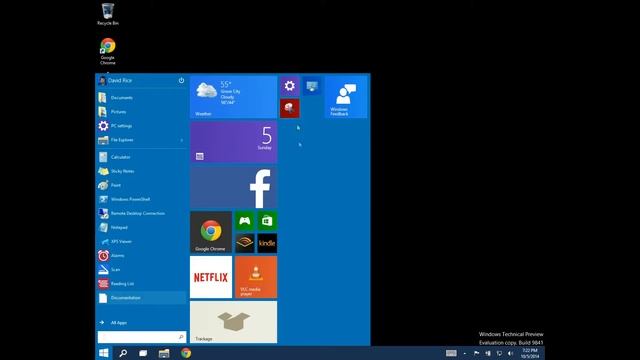
Task: Open the Kindle tile
Action: tap(267, 243)
